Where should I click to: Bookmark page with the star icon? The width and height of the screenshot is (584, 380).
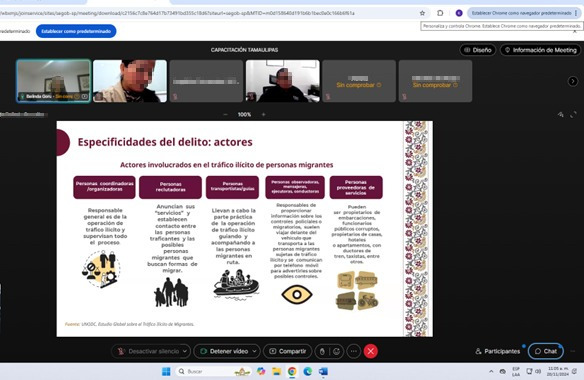[422, 13]
